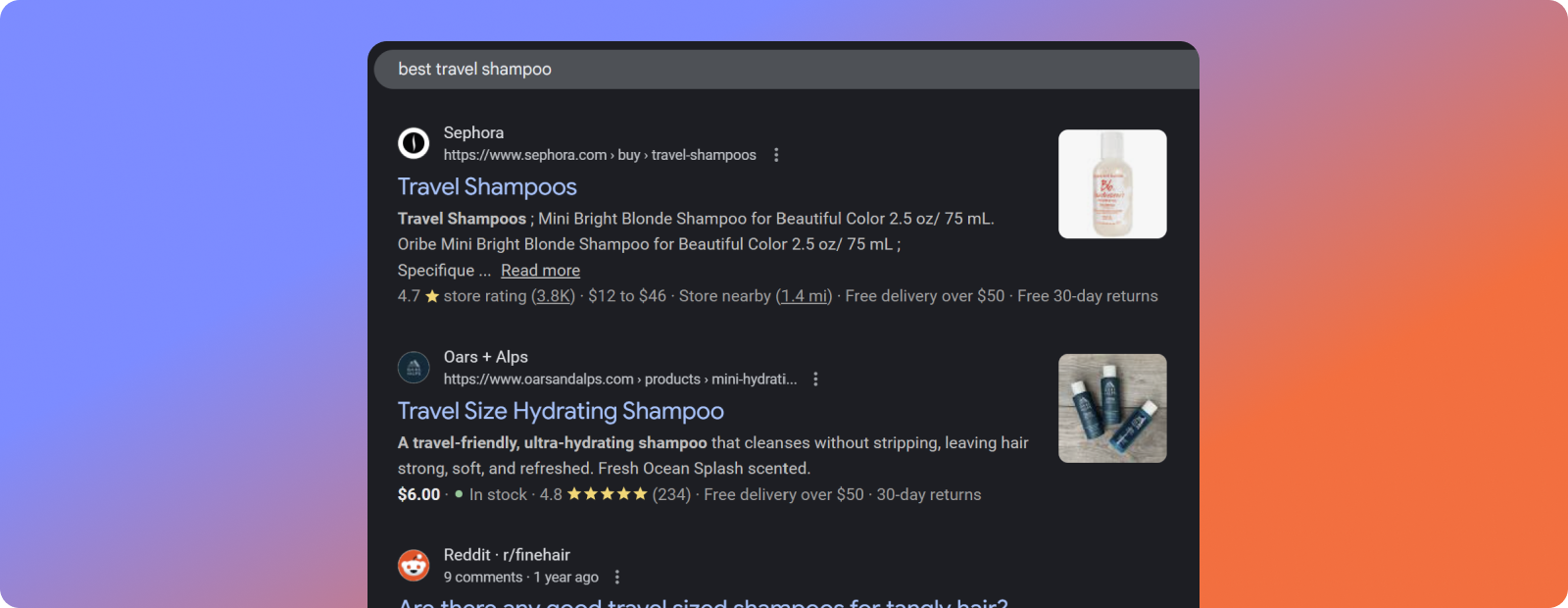
Task: Click the Sephora shampoo bottle thumbnail
Action: [1112, 184]
